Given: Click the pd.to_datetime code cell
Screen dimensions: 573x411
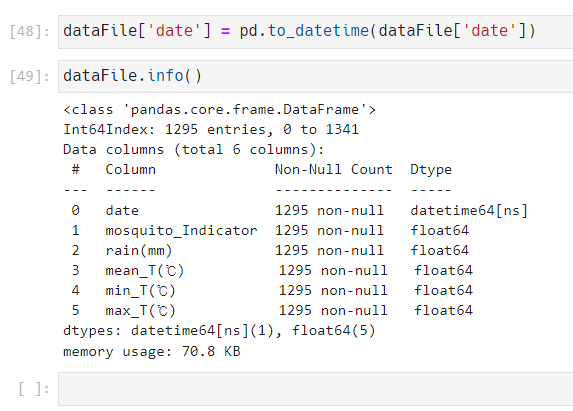Looking at the screenshot, I should 315,32.
